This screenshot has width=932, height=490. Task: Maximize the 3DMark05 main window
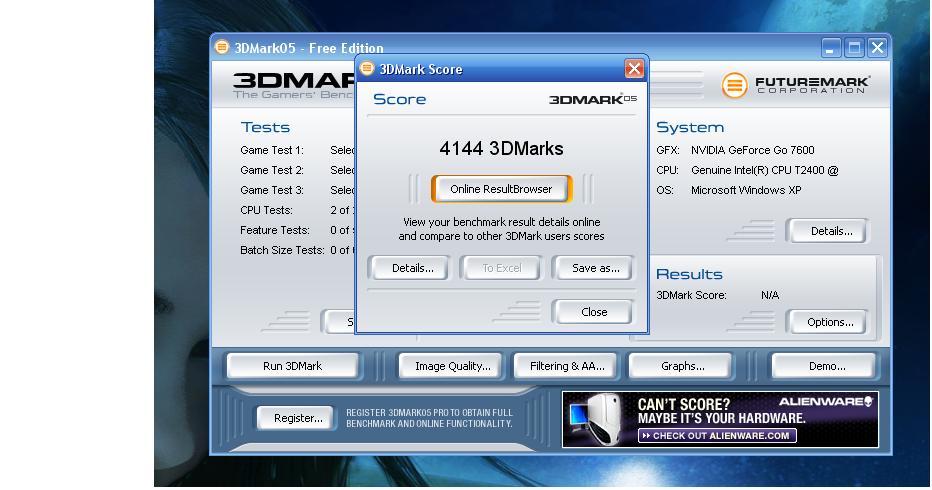854,48
